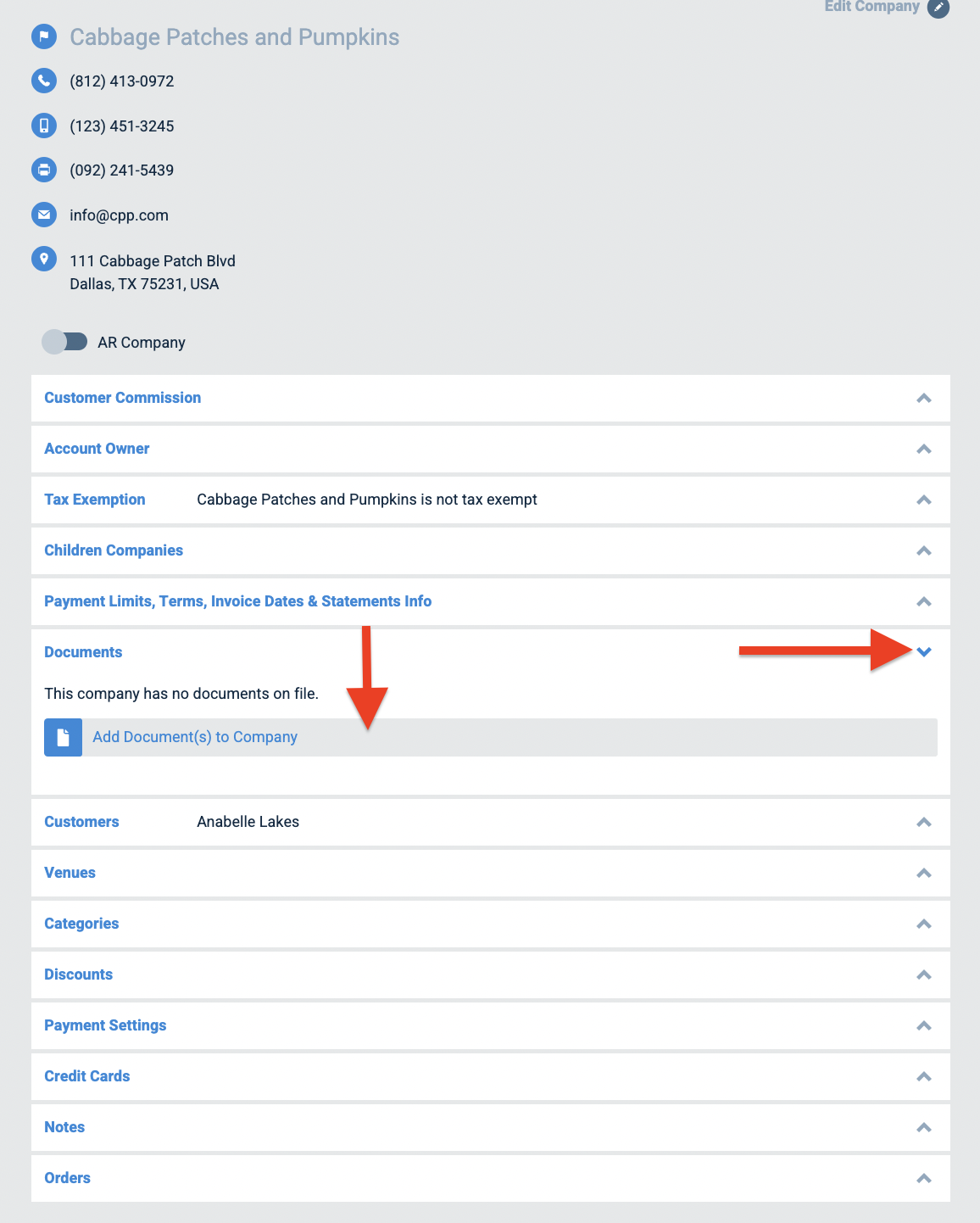
Task: Open the Categories section title
Action: point(81,924)
